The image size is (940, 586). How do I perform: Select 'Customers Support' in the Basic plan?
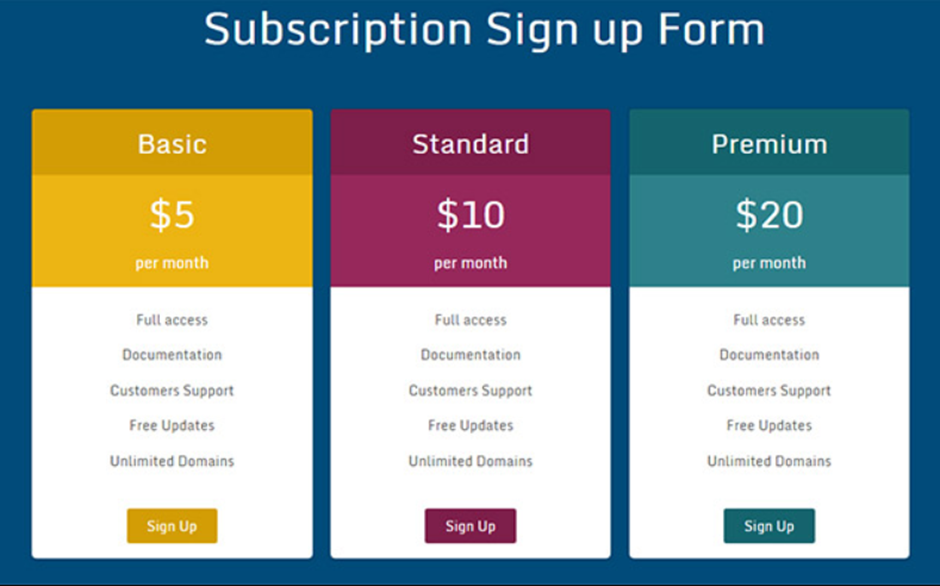171,390
